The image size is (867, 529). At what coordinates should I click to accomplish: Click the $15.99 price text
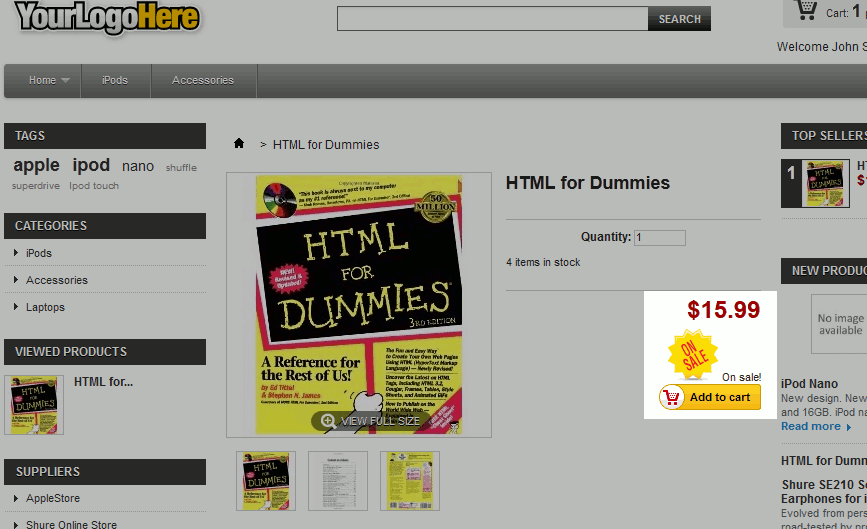723,310
